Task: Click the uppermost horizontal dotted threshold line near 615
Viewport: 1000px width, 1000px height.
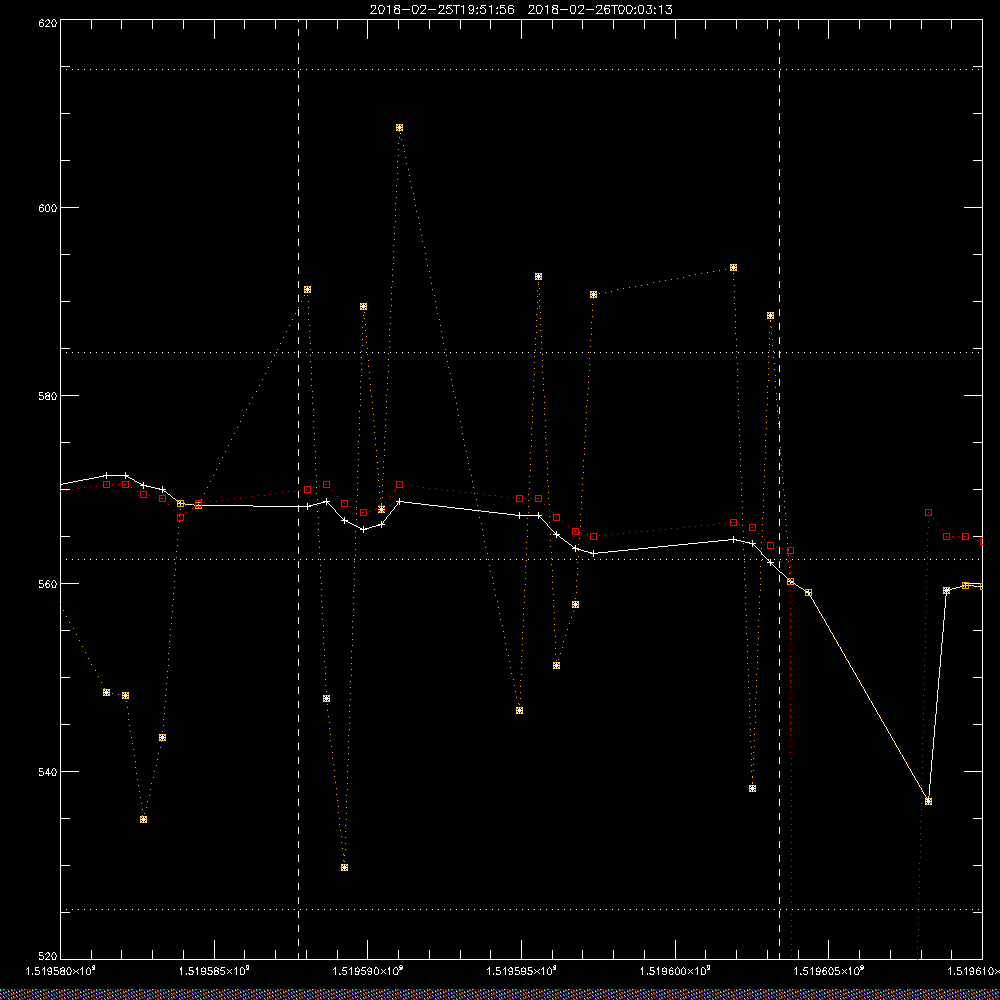Action: (x=521, y=70)
